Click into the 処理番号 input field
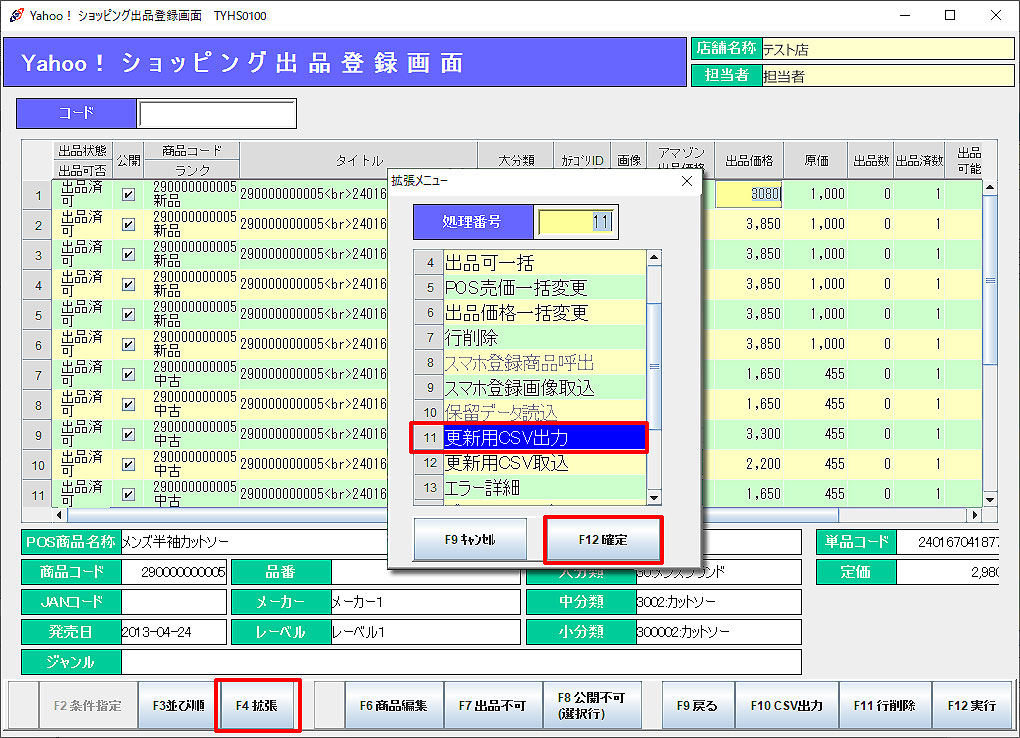1020x738 pixels. (576, 222)
